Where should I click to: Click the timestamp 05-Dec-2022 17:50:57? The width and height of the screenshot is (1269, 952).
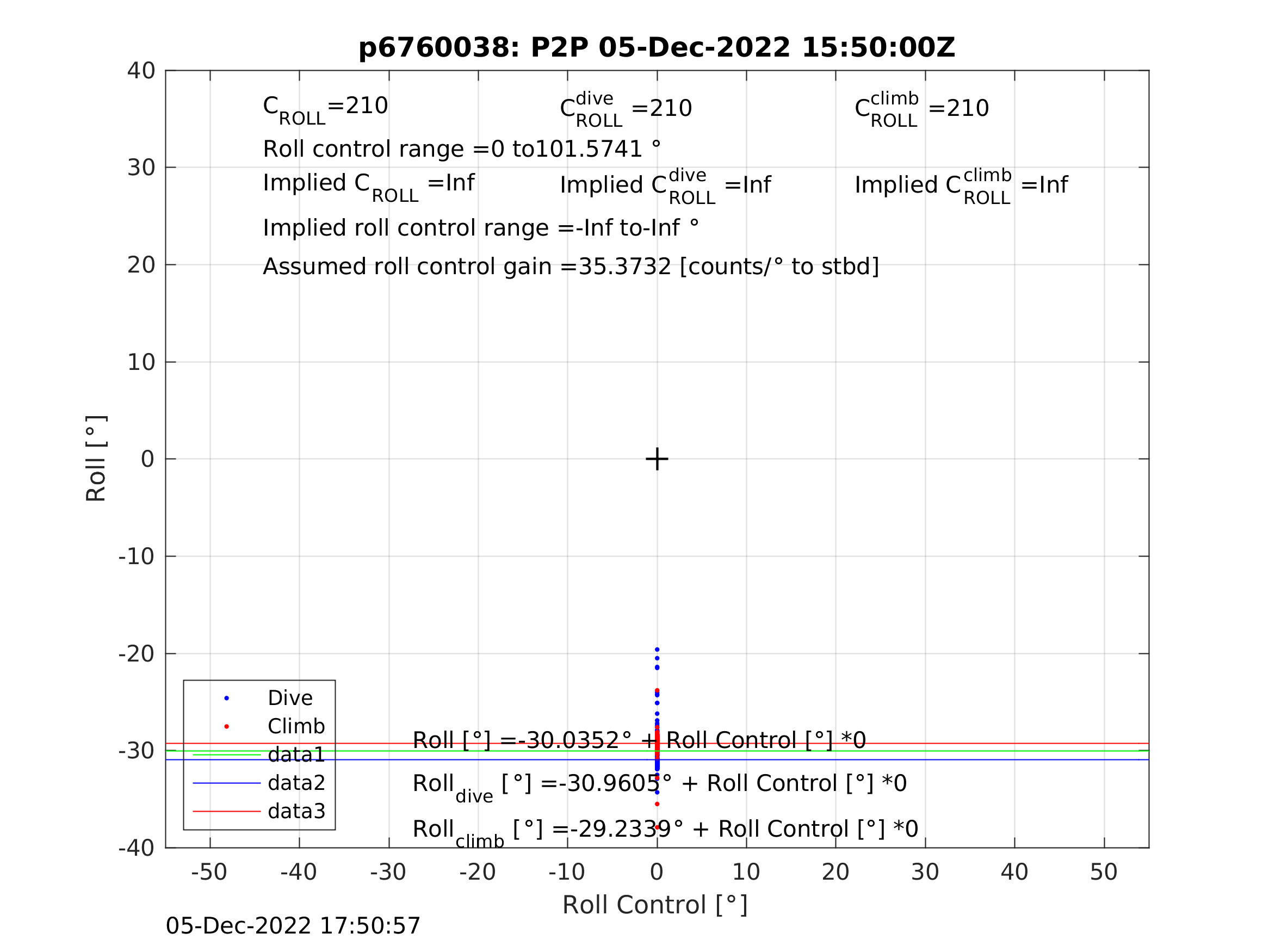293,926
